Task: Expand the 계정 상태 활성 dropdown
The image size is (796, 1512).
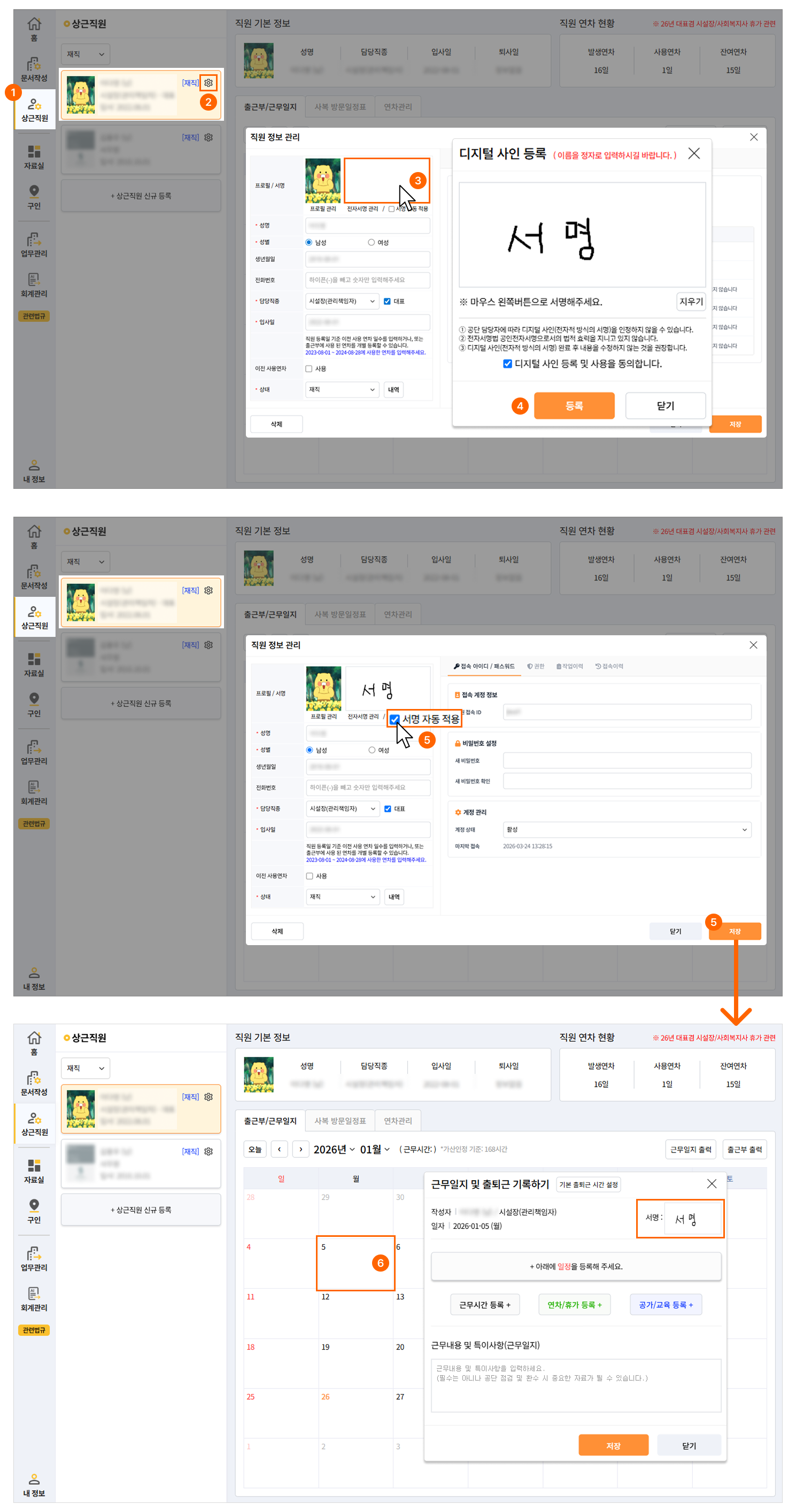Action: tap(627, 829)
